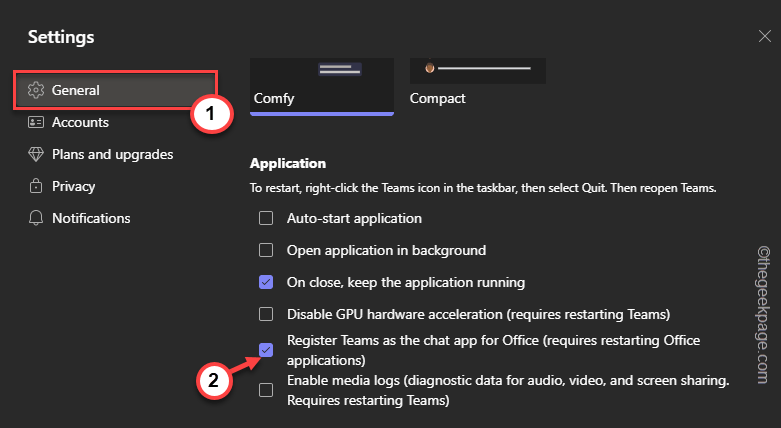Toggle Disable GPU hardware acceleration checkbox
The height and width of the screenshot is (428, 781).
click(x=266, y=314)
